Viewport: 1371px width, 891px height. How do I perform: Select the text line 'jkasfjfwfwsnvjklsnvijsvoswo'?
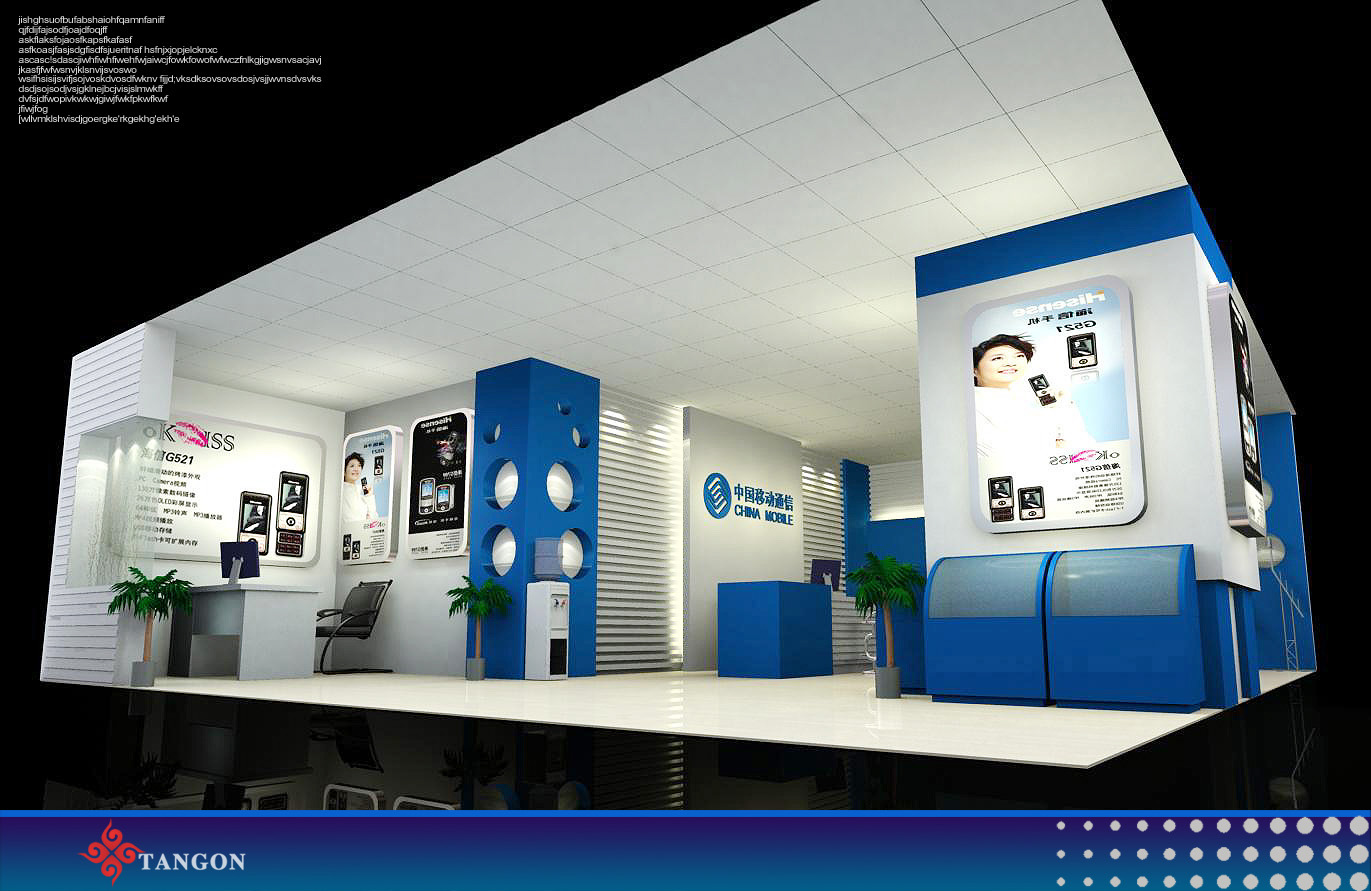click(77, 69)
